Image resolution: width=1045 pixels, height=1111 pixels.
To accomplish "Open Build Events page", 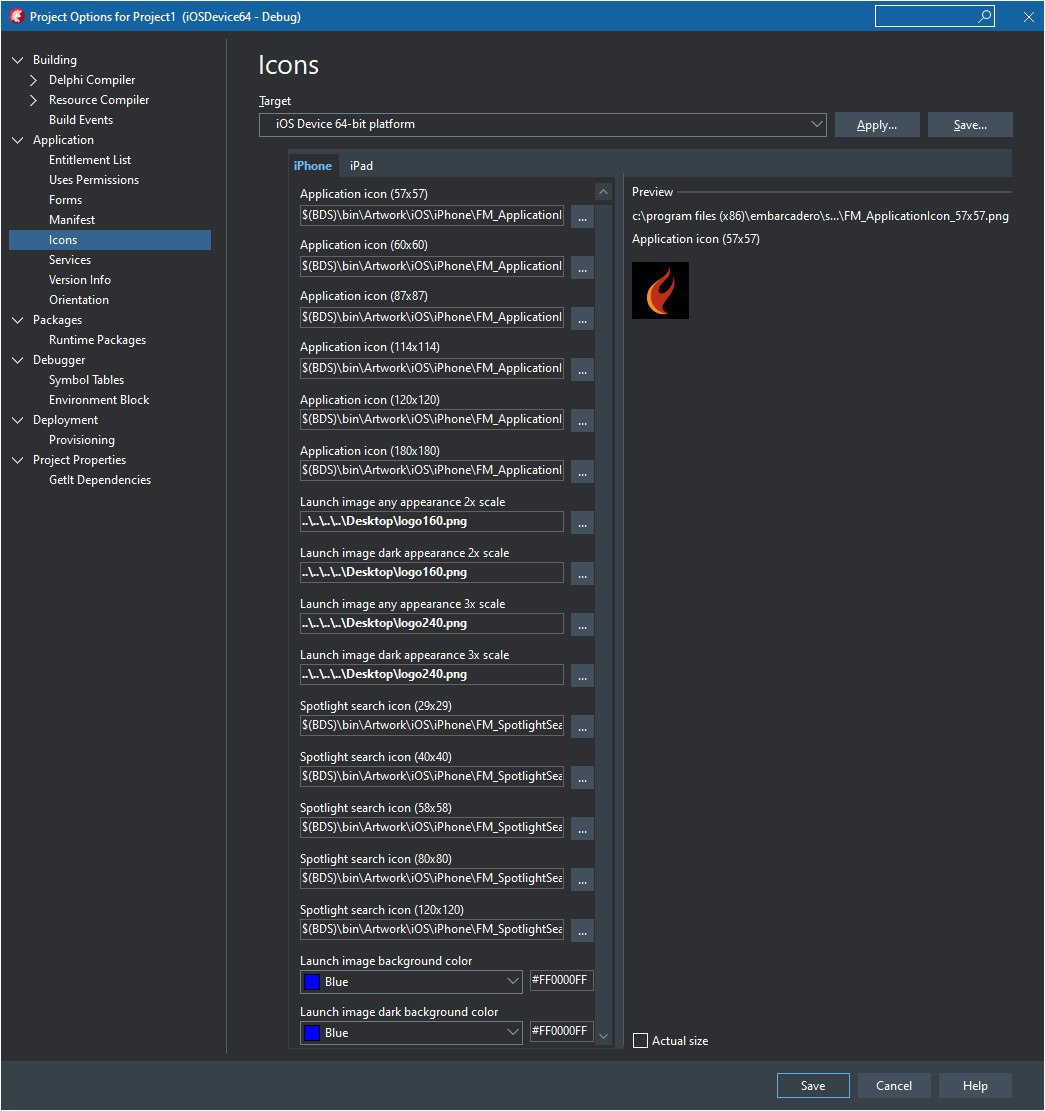I will coord(81,120).
